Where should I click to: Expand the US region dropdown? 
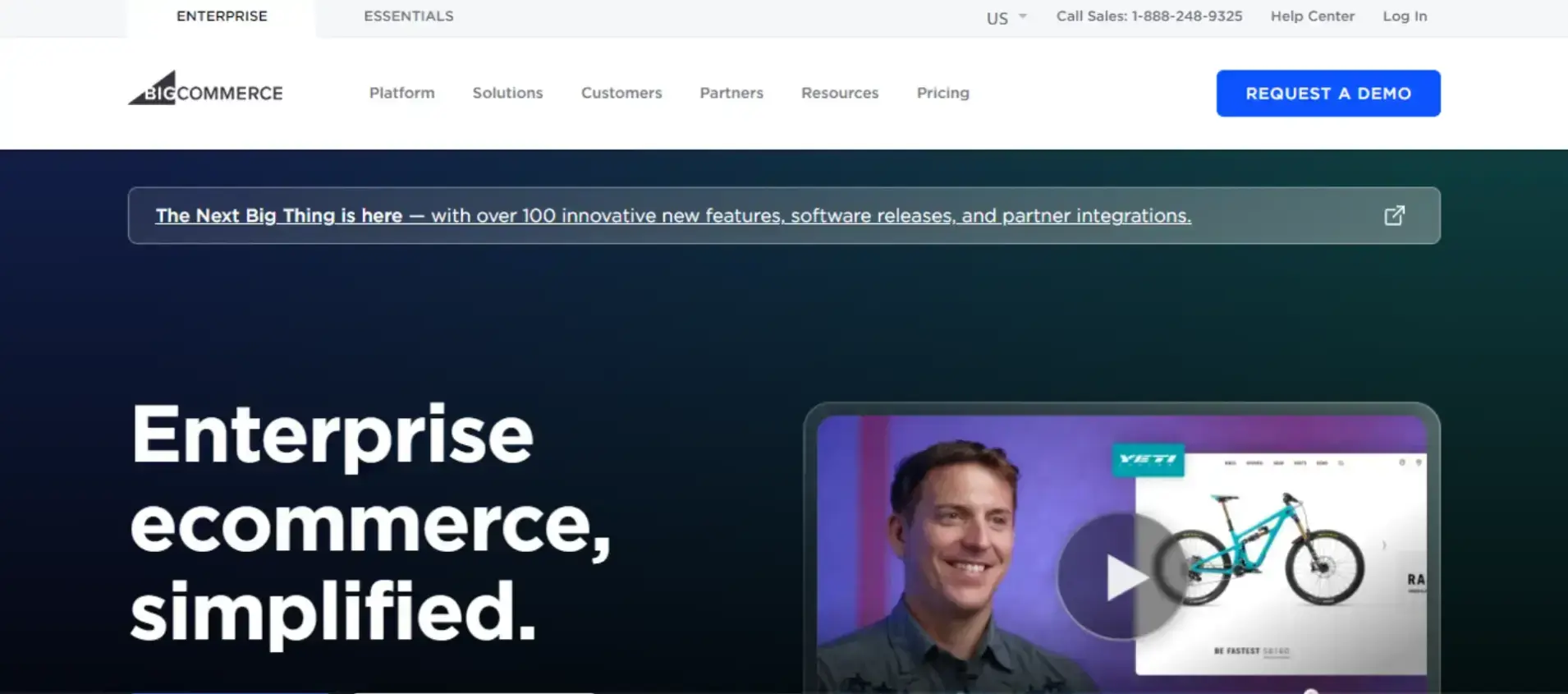pos(1006,17)
